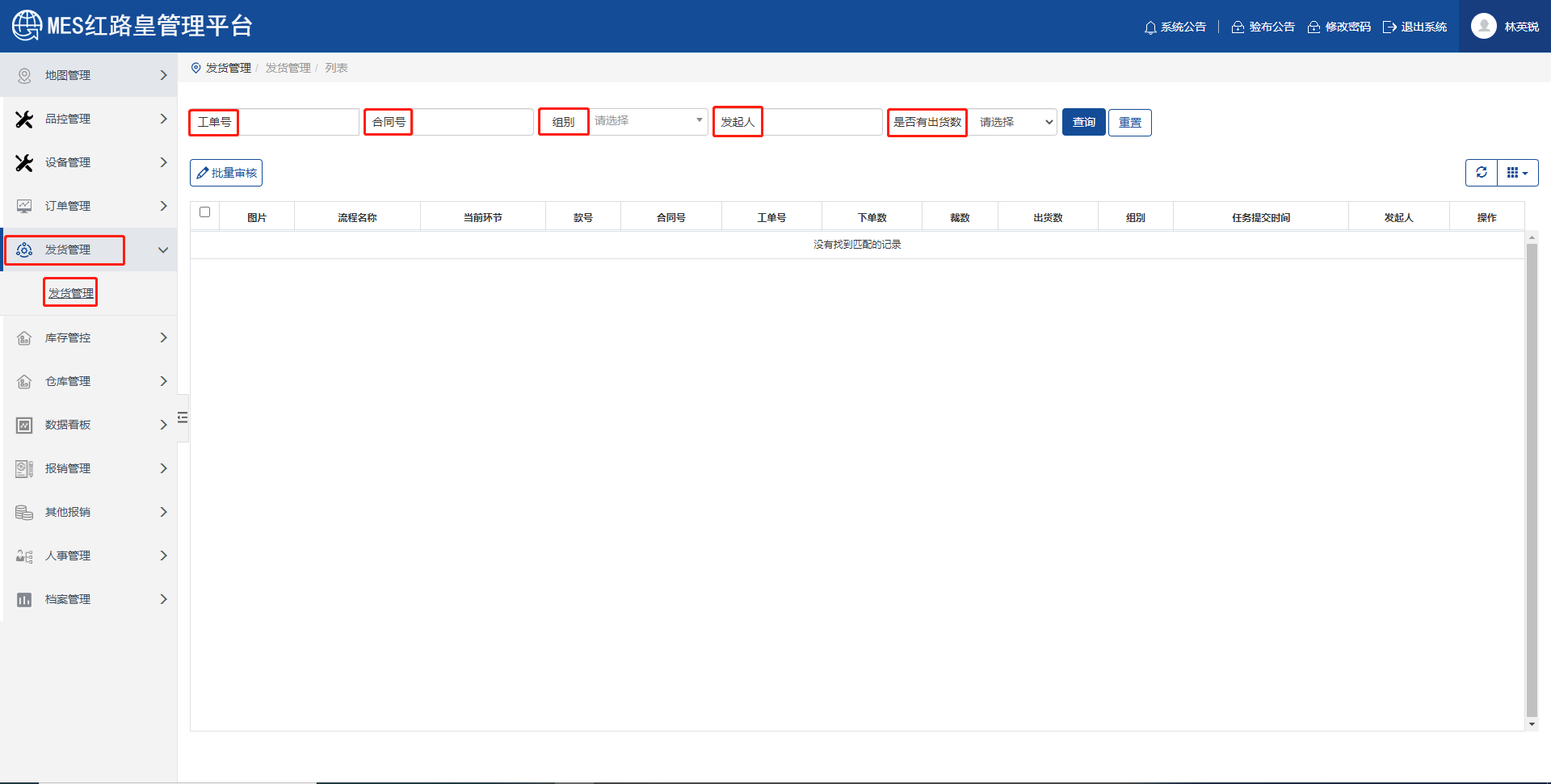Click the logout exit icon
Screen dimensions: 1551x784
pos(1389,27)
